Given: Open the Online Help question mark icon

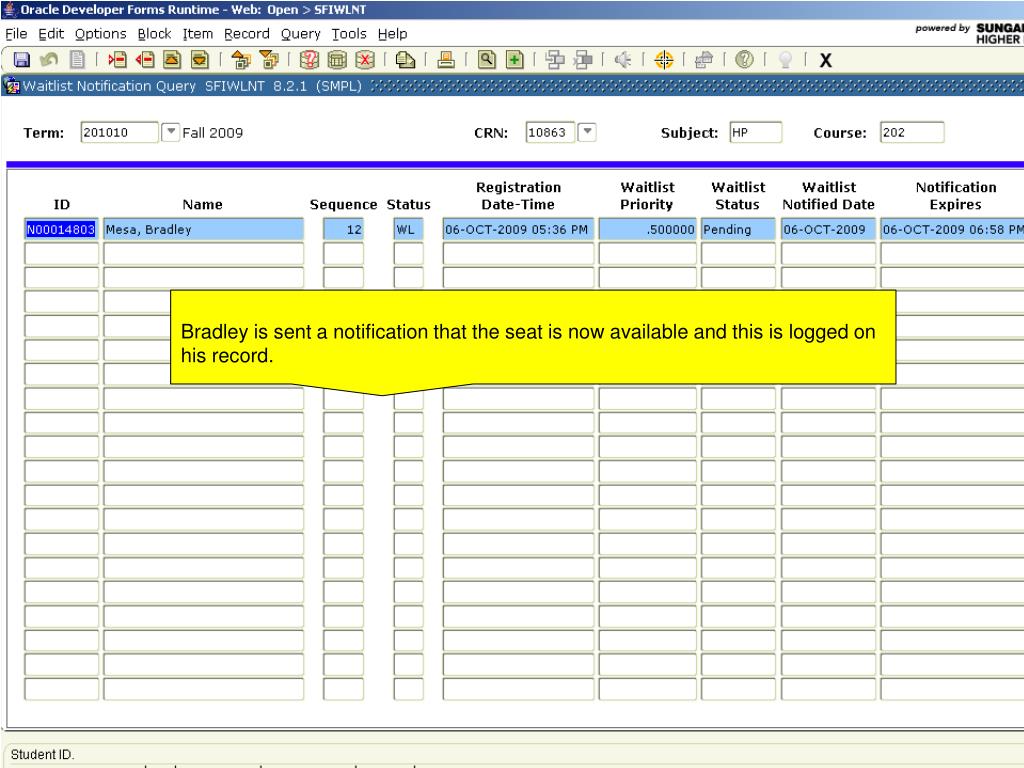Looking at the screenshot, I should (x=744, y=59).
